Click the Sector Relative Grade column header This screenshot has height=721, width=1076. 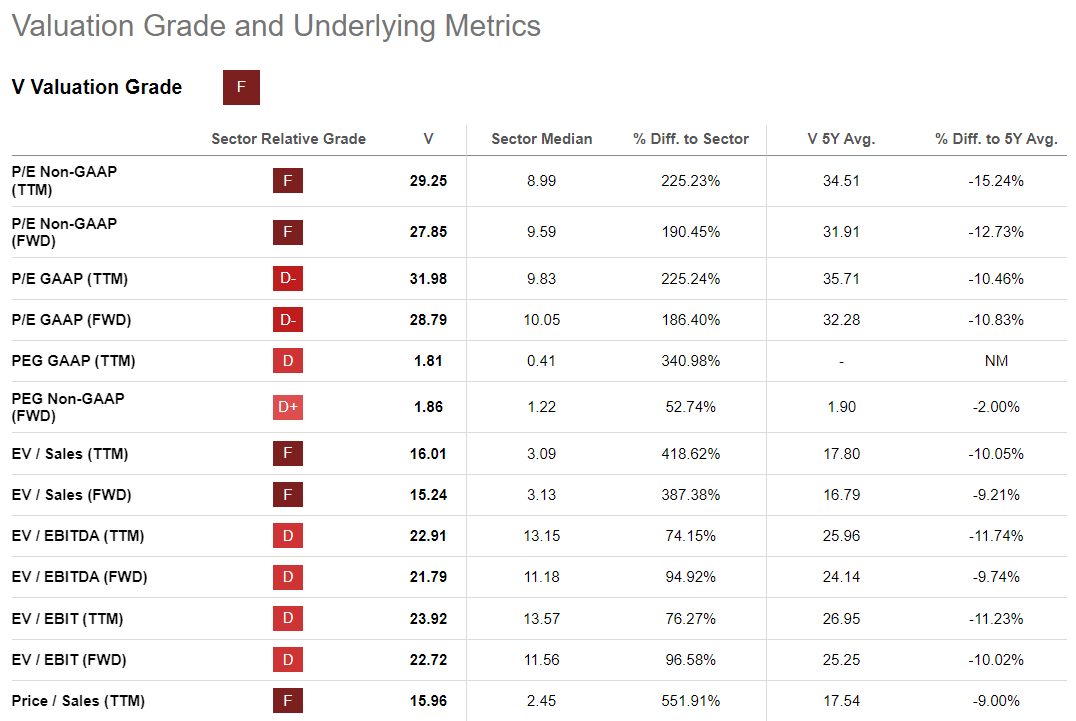point(288,139)
